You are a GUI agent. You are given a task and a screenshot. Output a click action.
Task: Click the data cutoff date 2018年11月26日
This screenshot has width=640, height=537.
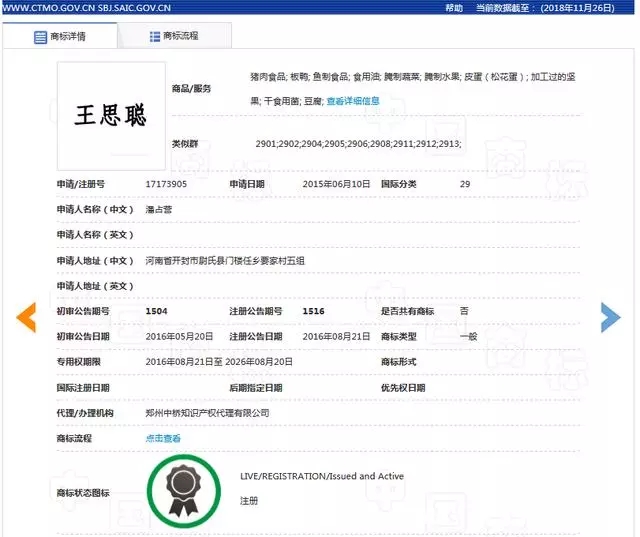coord(590,7)
